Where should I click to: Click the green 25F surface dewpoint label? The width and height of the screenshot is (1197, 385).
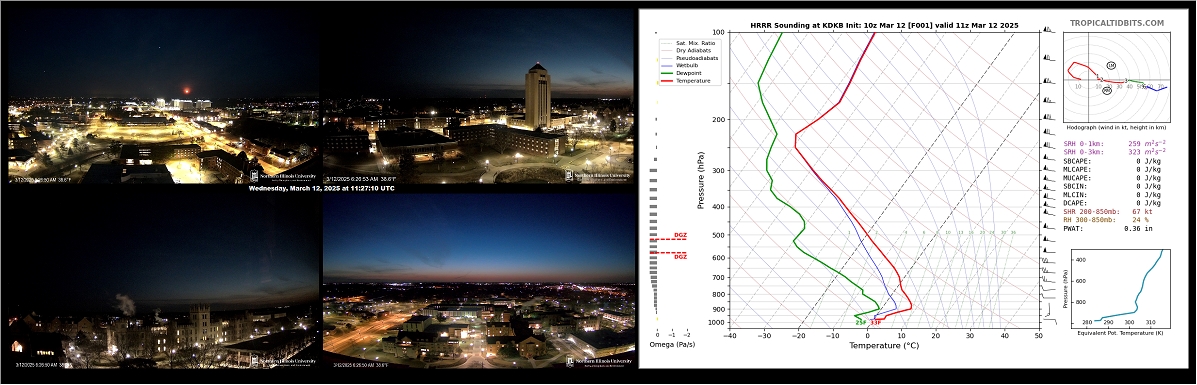[860, 322]
